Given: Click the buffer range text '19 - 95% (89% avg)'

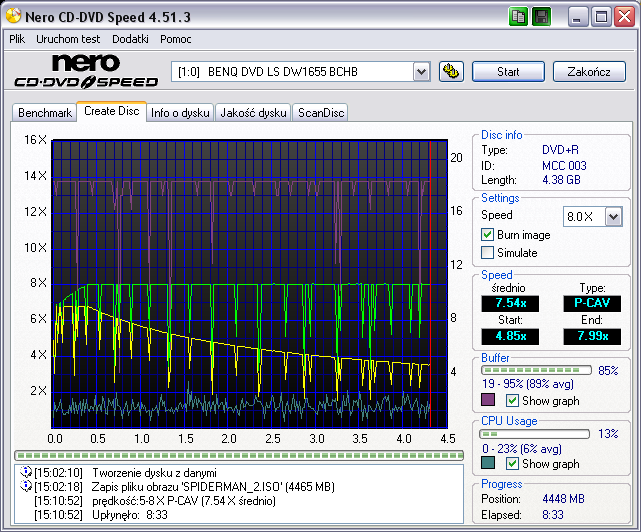Looking at the screenshot, I should [528, 384].
